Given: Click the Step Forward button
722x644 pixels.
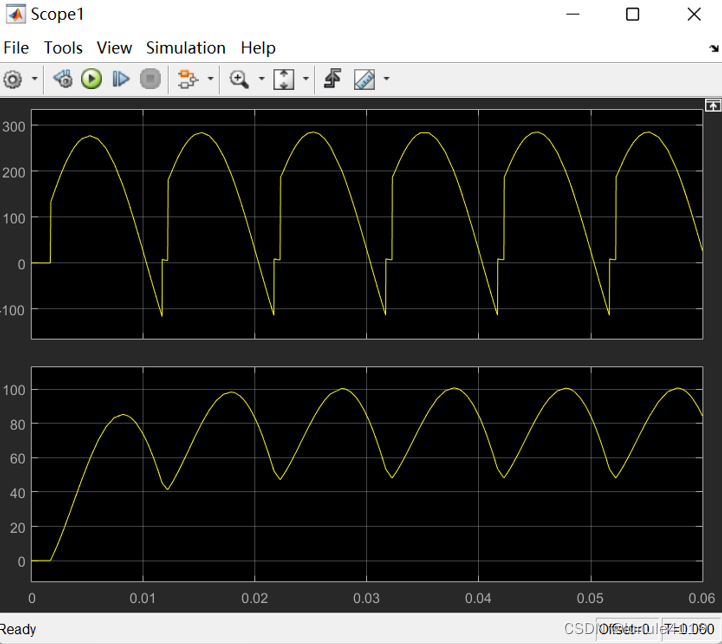Looking at the screenshot, I should (x=121, y=79).
